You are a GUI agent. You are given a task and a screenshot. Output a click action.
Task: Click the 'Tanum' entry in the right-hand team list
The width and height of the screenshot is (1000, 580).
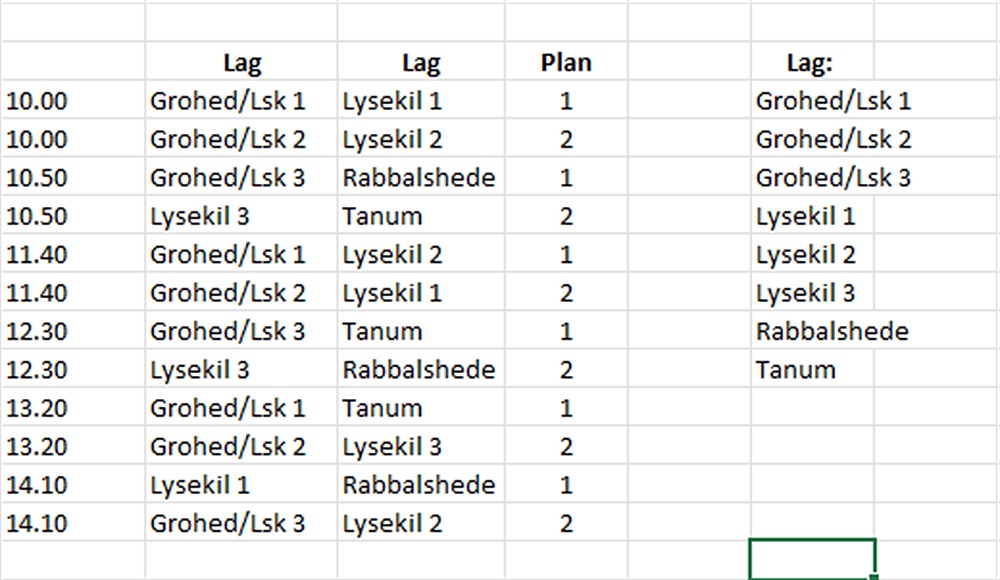[796, 370]
